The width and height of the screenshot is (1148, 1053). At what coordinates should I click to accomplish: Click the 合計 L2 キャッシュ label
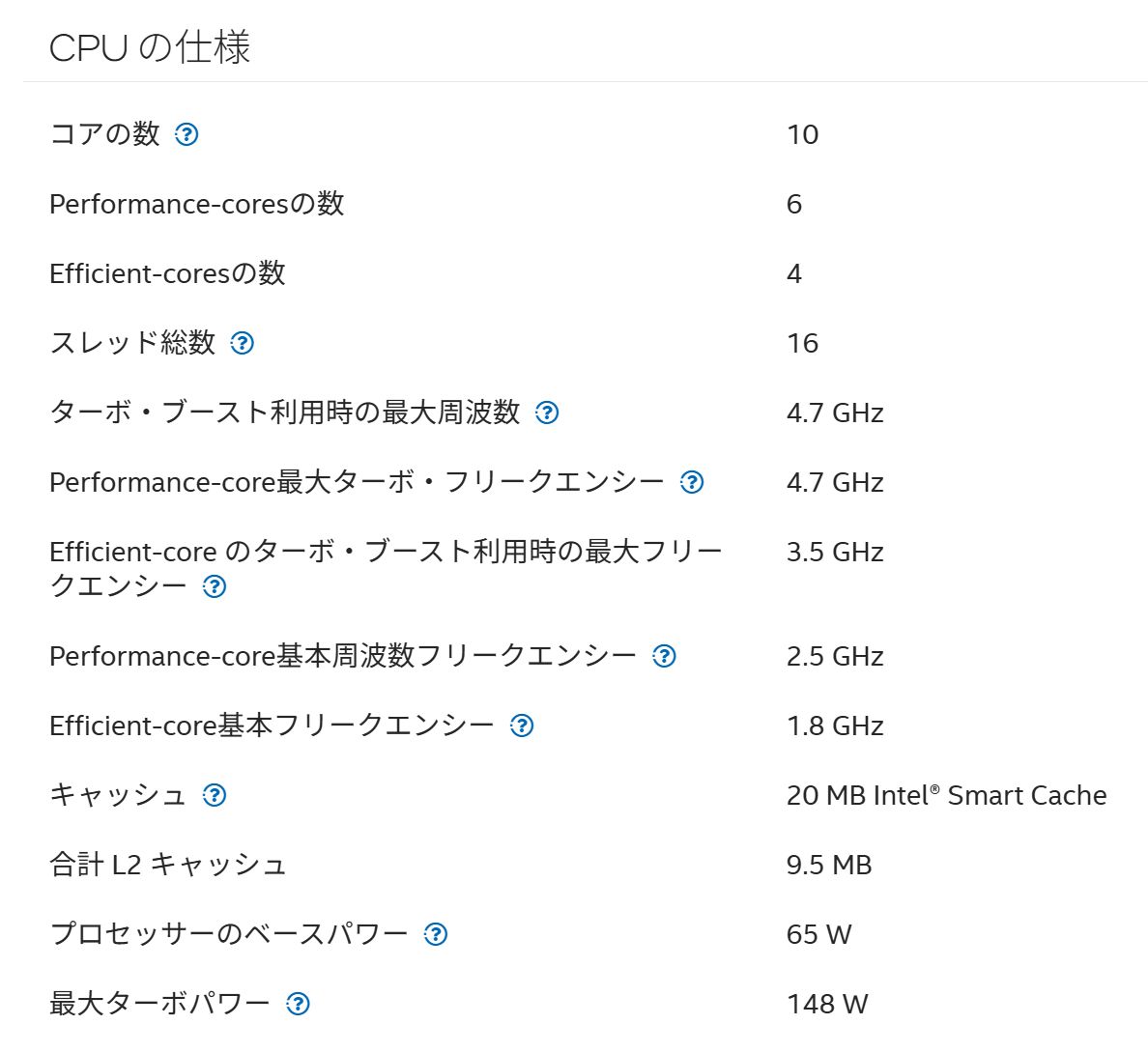(168, 865)
